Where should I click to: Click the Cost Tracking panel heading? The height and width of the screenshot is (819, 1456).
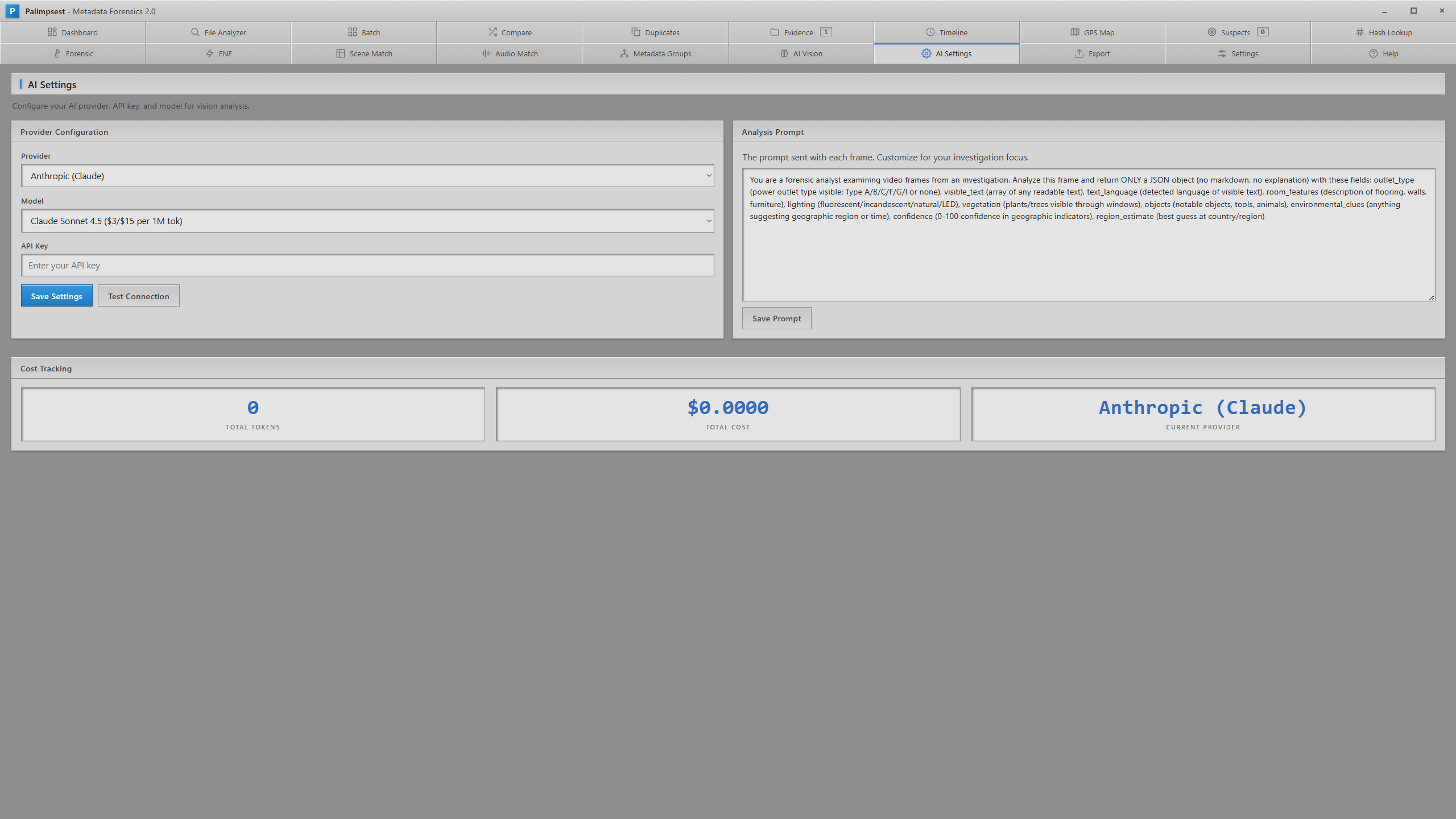point(46,369)
